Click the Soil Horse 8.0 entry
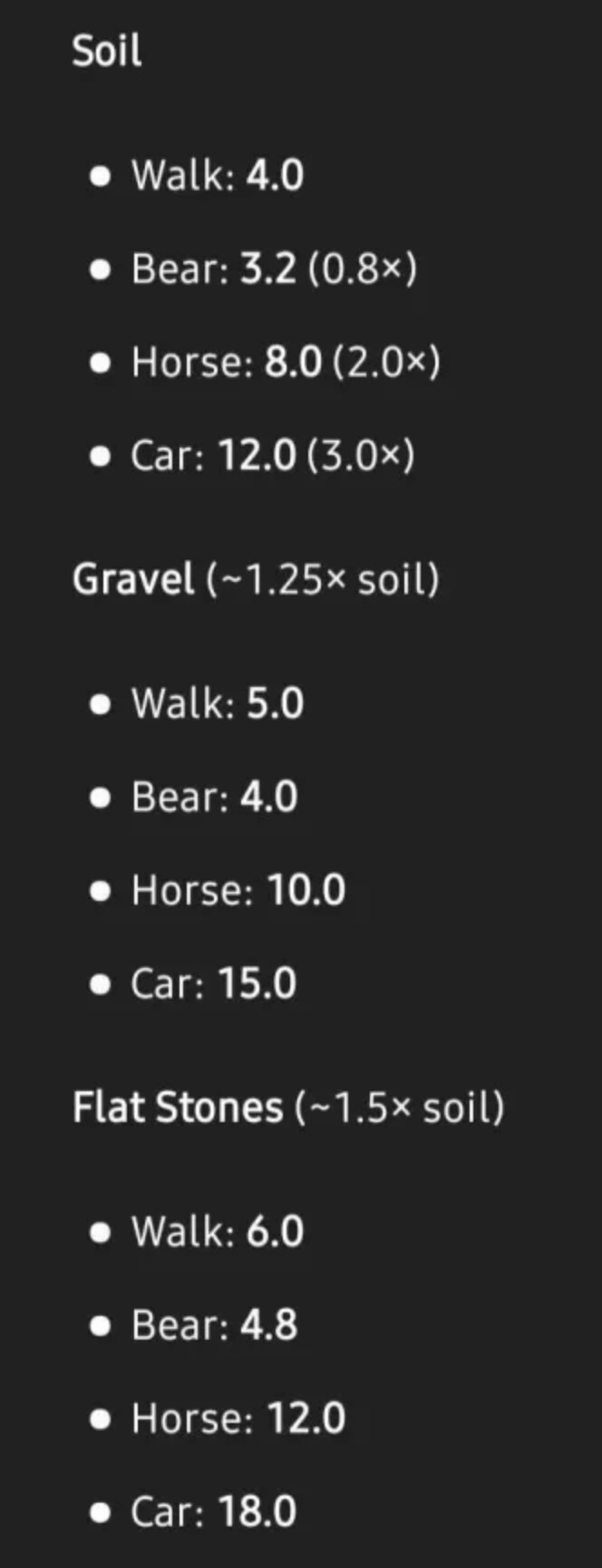This screenshot has width=602, height=1568. coord(286,363)
